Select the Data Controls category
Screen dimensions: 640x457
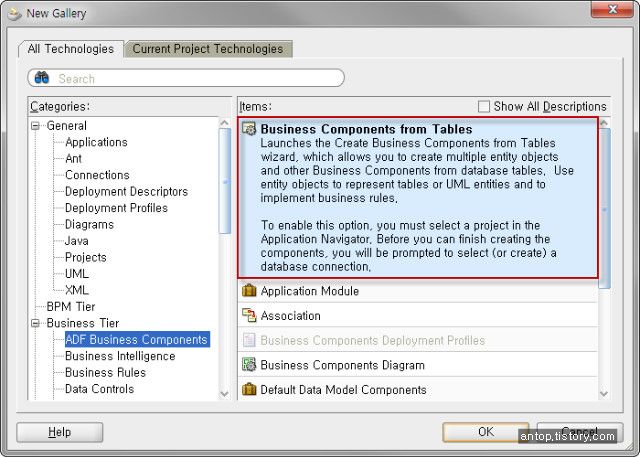[99, 389]
